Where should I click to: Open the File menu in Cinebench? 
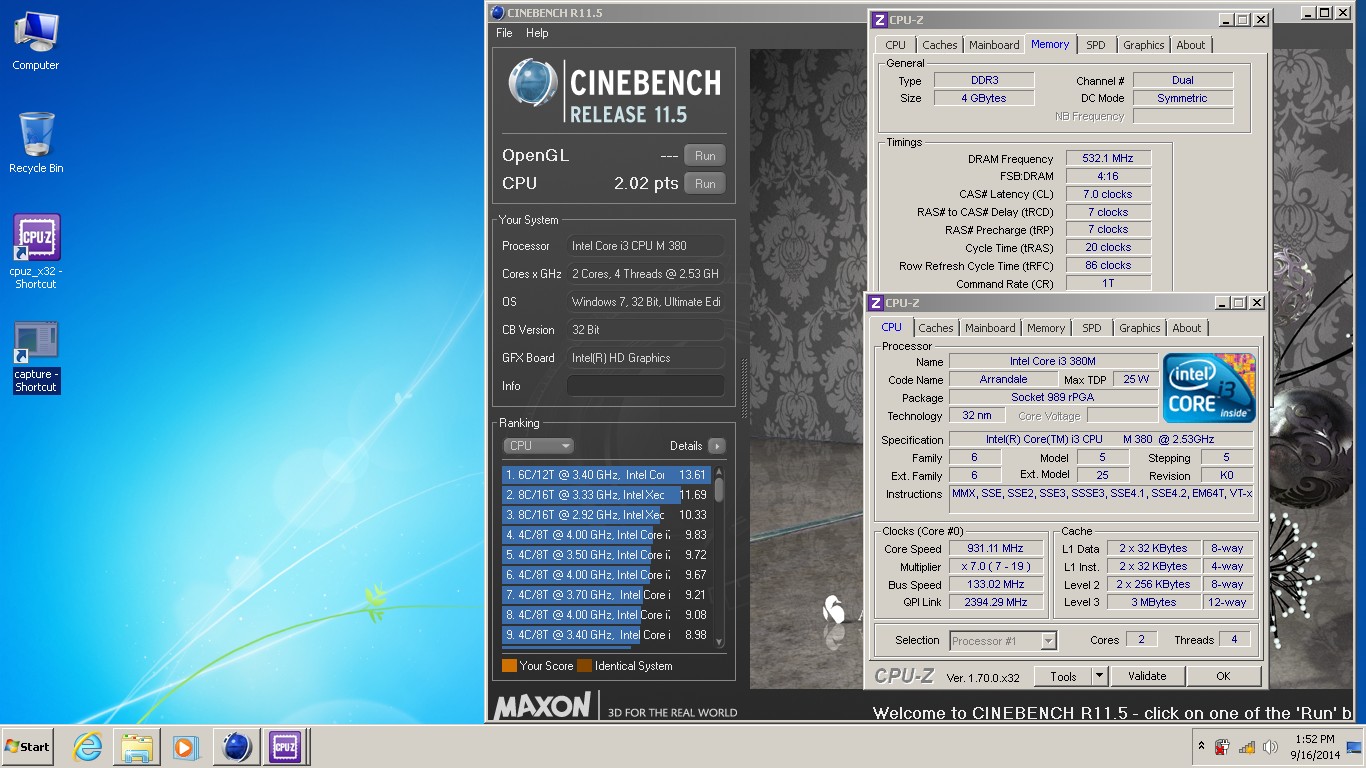(504, 33)
